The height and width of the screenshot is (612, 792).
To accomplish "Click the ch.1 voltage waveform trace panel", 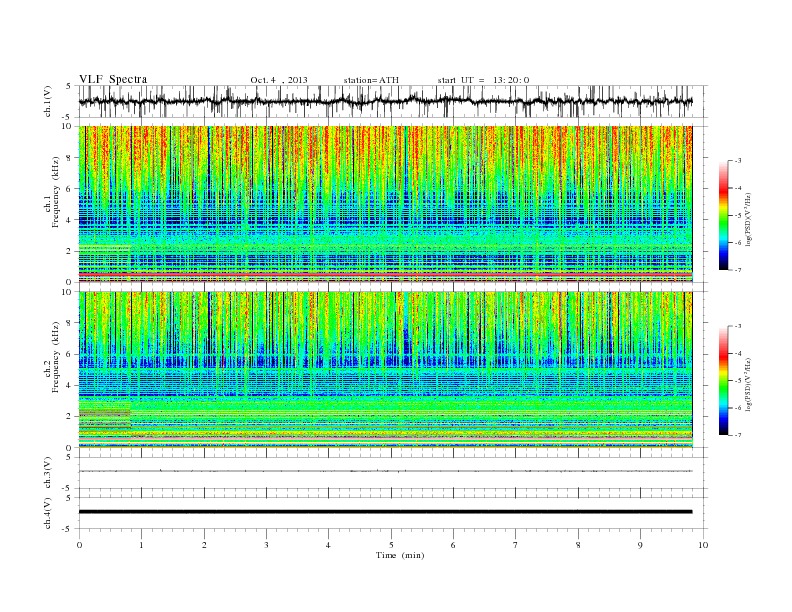I will 393,101.
